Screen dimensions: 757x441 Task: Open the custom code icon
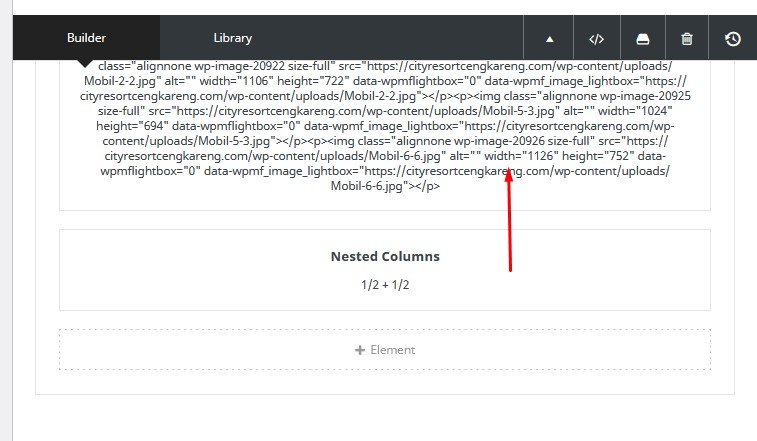point(596,39)
